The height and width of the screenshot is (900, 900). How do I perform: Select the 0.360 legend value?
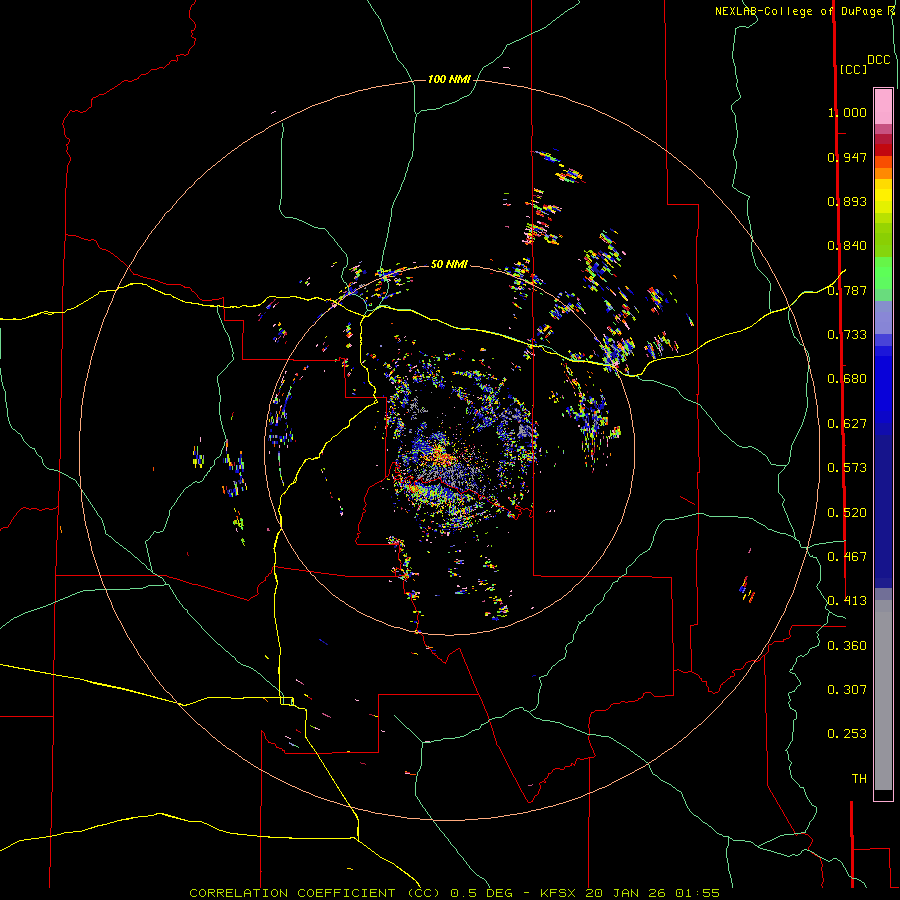pyautogui.click(x=847, y=646)
